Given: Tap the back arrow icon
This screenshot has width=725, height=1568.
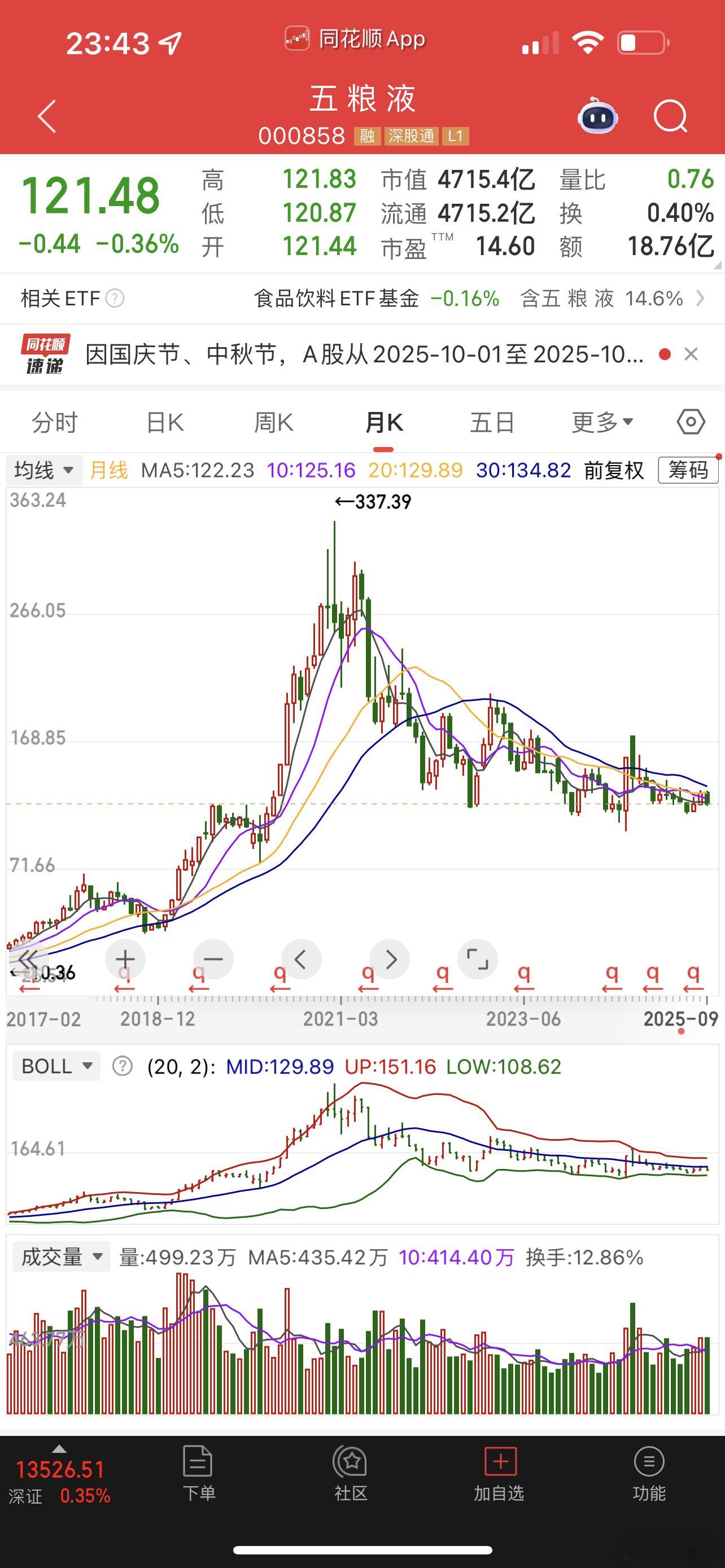Looking at the screenshot, I should 47,116.
